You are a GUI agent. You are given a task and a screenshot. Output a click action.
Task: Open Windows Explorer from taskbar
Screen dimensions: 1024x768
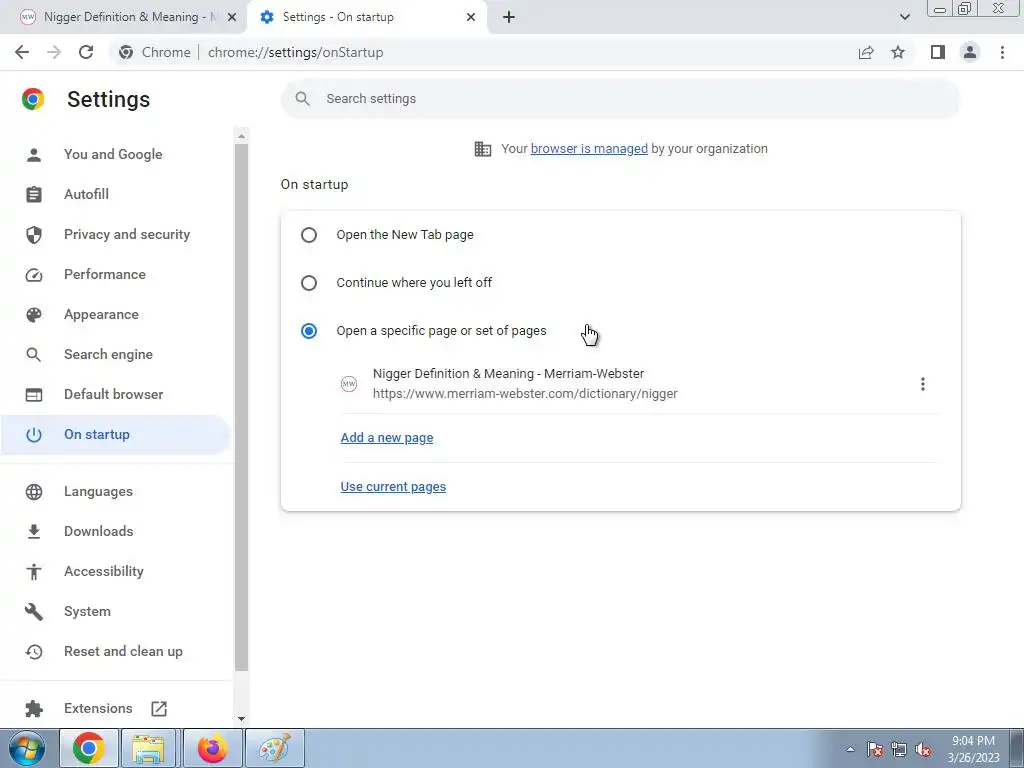(x=148, y=749)
